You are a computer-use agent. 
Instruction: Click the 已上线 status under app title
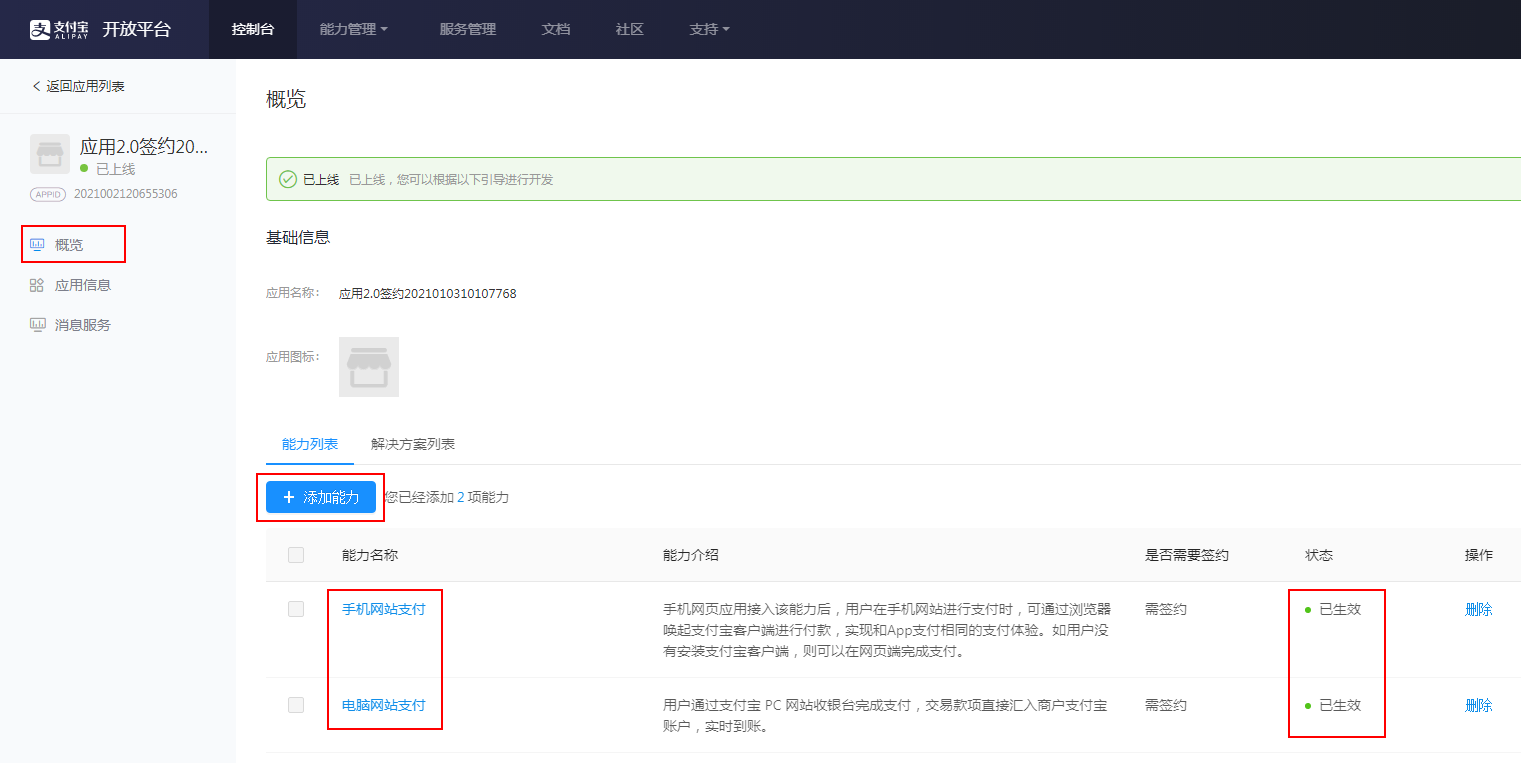point(115,169)
